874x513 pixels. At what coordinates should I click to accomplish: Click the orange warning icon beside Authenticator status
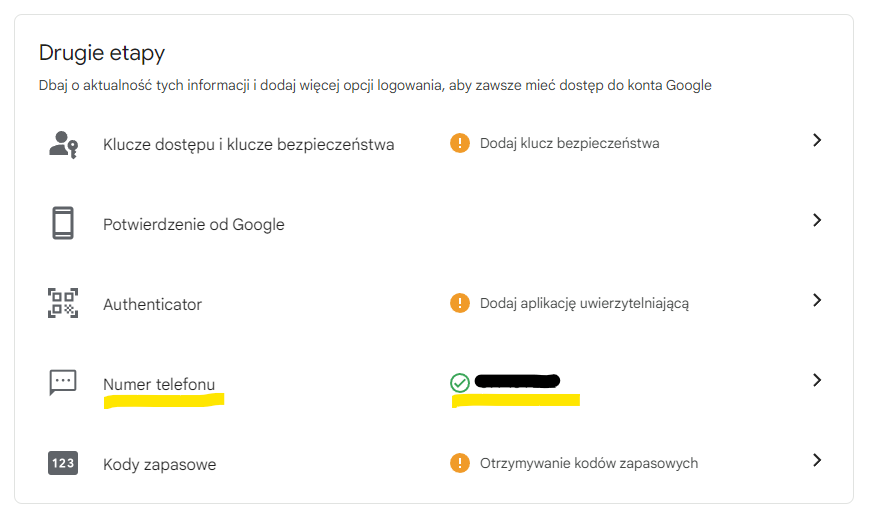pyautogui.click(x=460, y=303)
